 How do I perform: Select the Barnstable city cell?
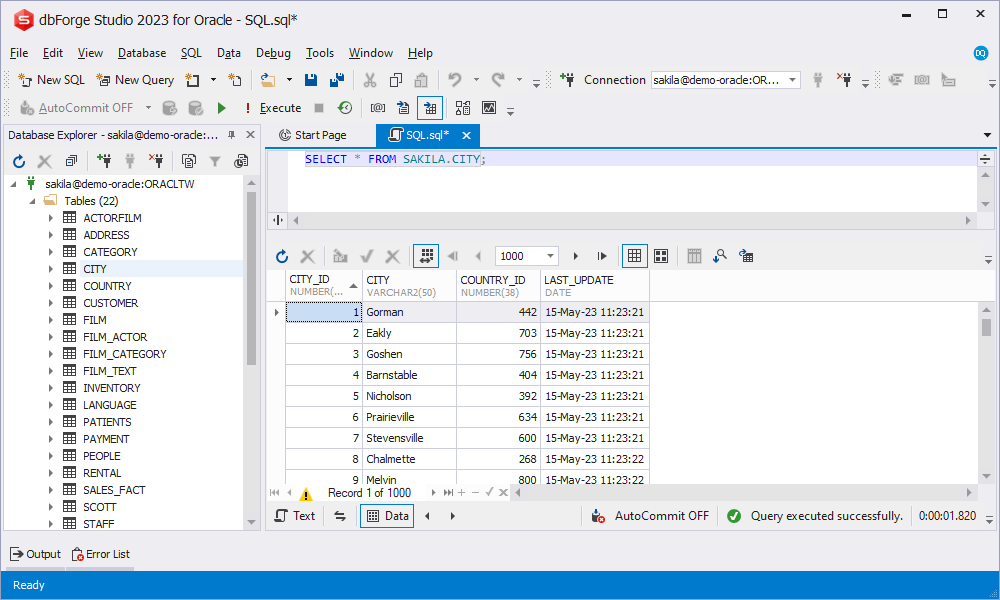[x=409, y=375]
